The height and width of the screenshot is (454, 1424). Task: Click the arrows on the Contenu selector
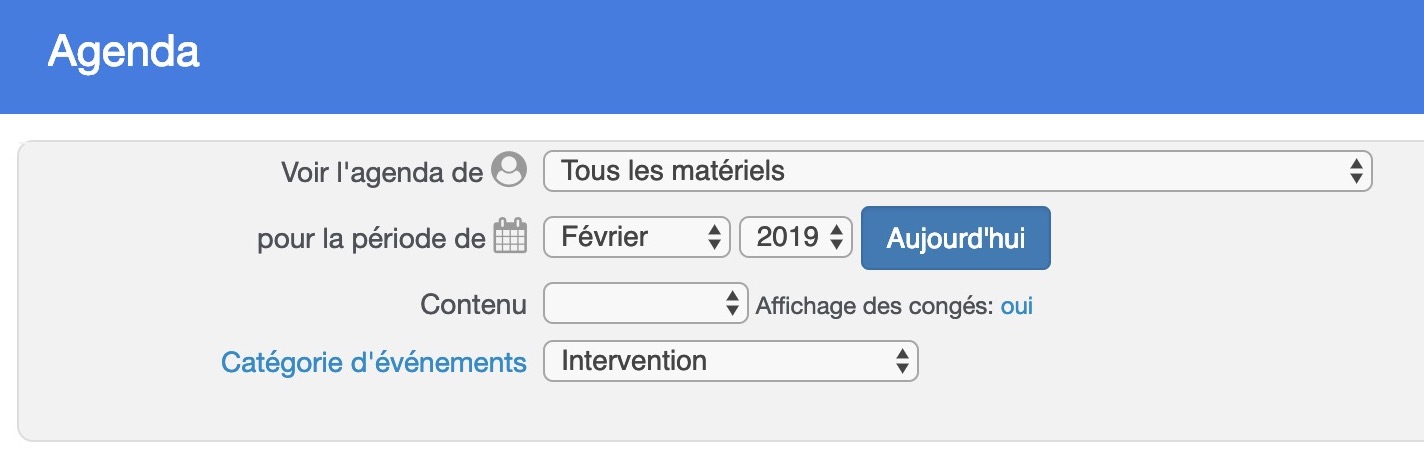point(732,304)
